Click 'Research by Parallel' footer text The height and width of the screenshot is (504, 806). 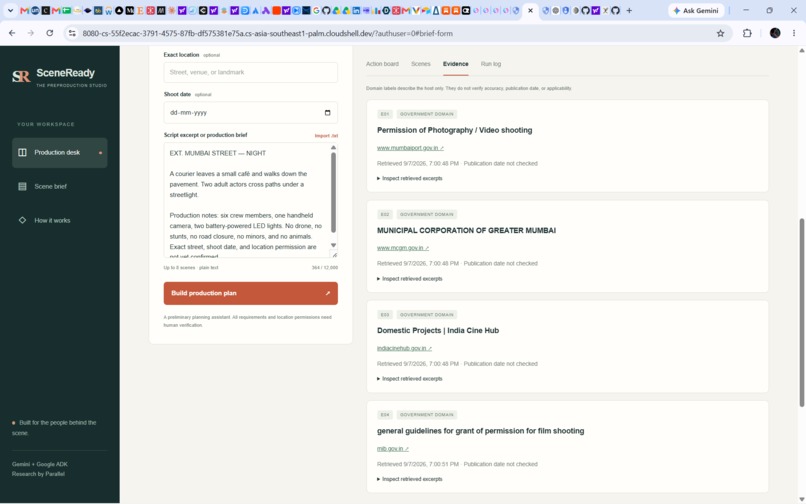[39, 474]
